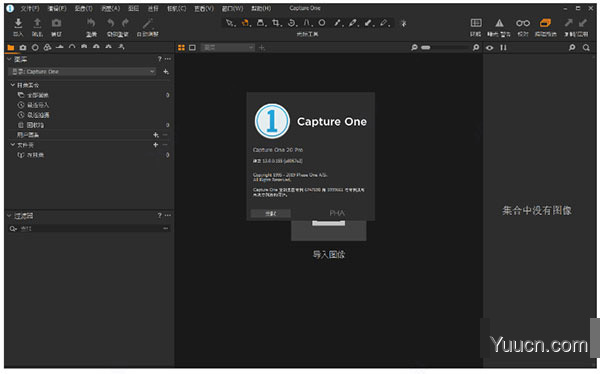Switch to the Capture camera tool tab
Image resolution: width=600 pixels, height=374 pixels.
coord(23,47)
